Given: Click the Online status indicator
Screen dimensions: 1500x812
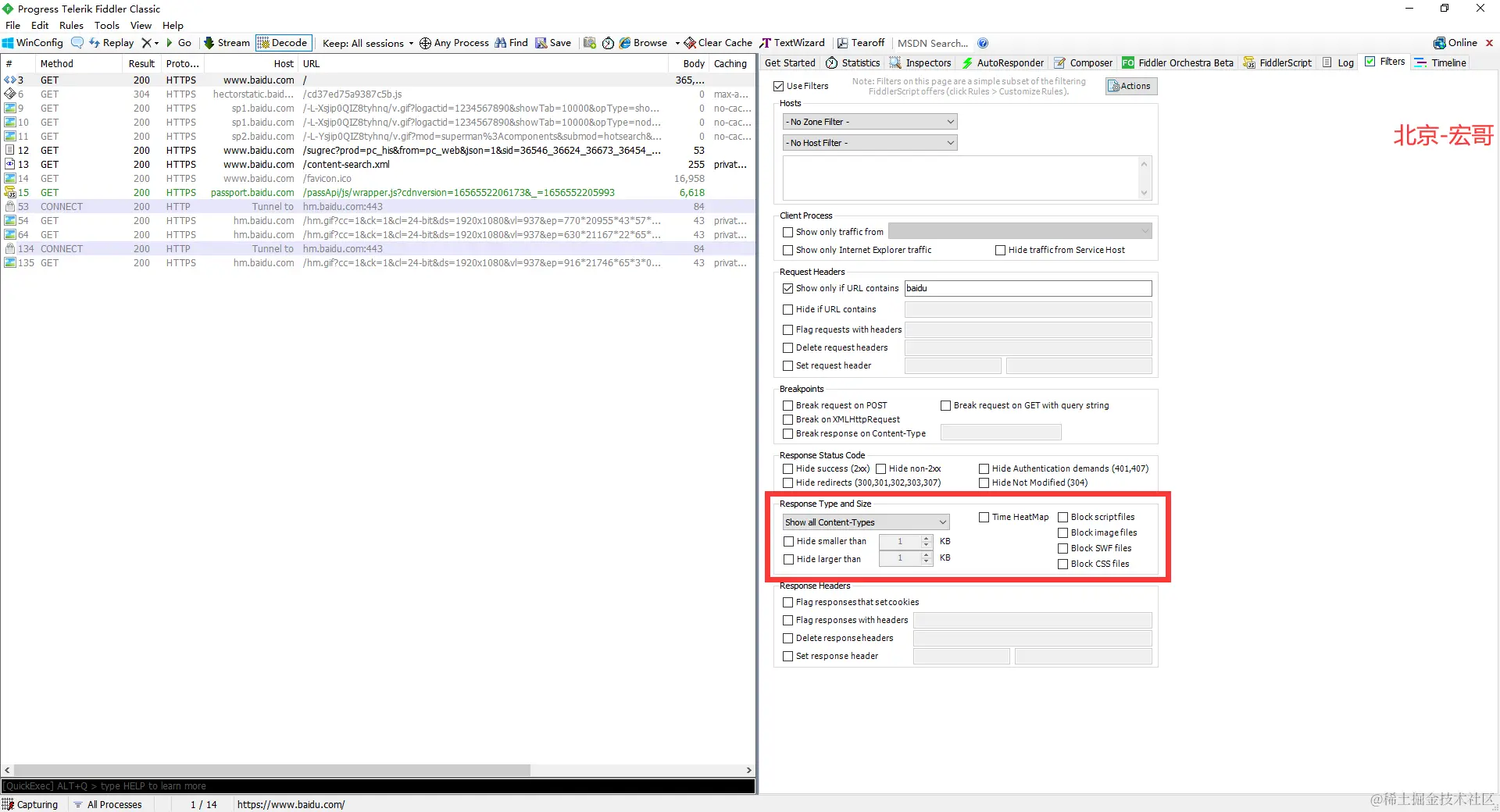Looking at the screenshot, I should [1455, 43].
